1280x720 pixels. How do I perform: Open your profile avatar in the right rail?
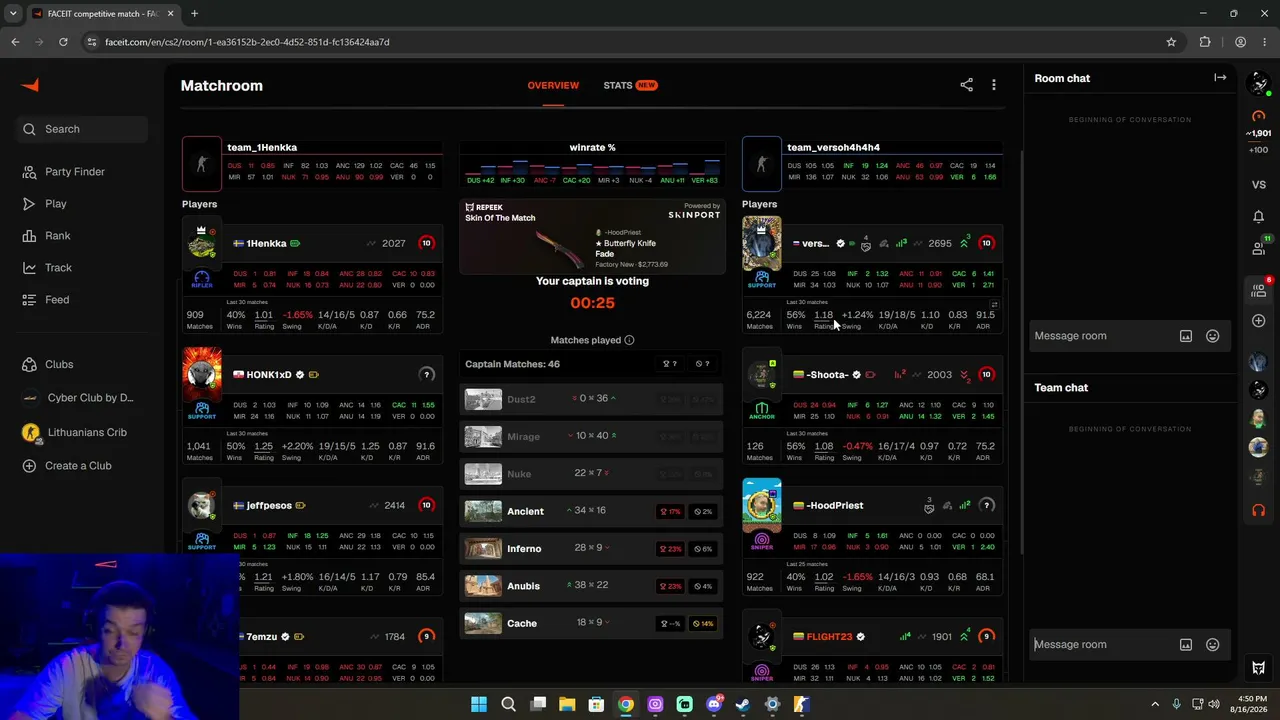1259,84
